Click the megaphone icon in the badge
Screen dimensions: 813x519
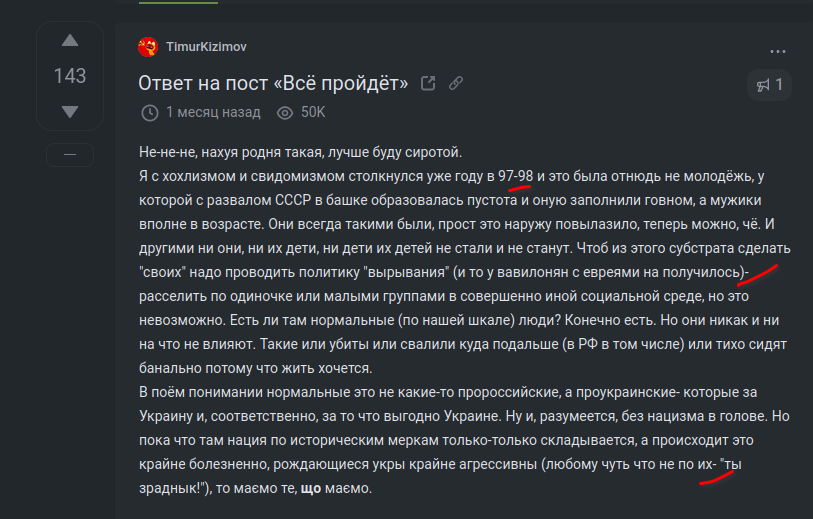click(x=762, y=86)
